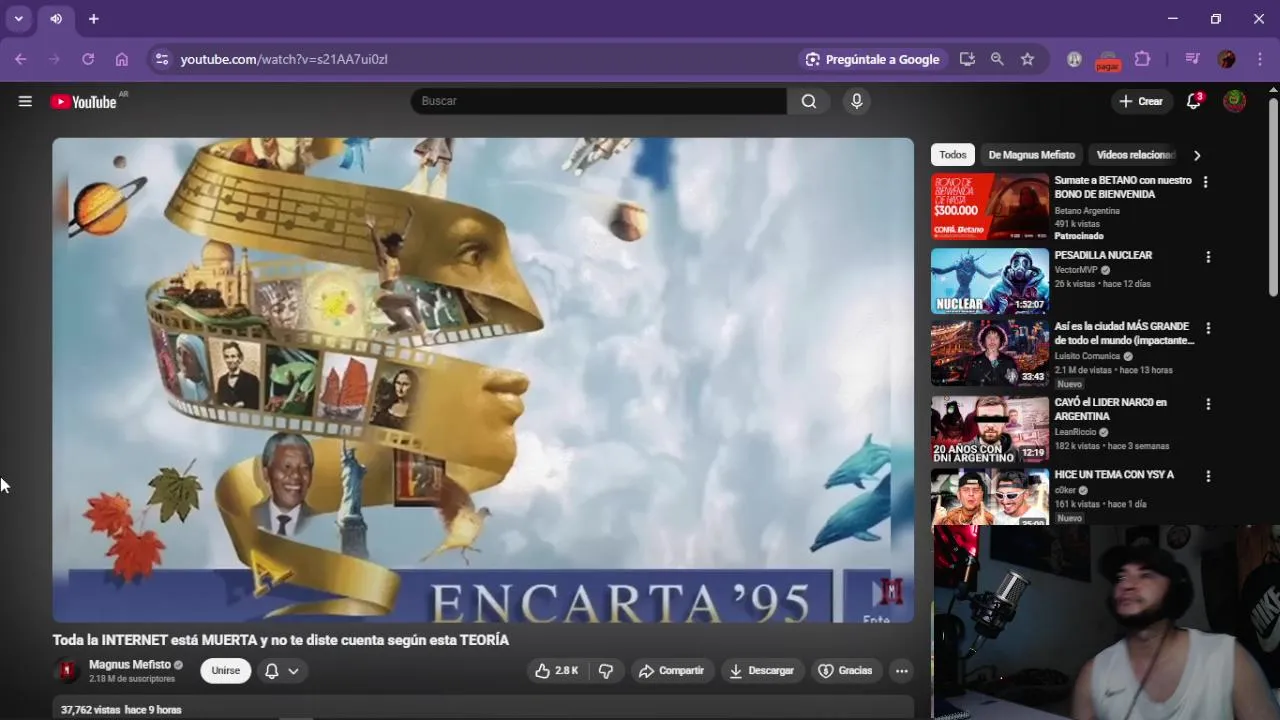This screenshot has height=720, width=1280.
Task: Click the LeanRiccio channel name
Action: pyautogui.click(x=1075, y=432)
